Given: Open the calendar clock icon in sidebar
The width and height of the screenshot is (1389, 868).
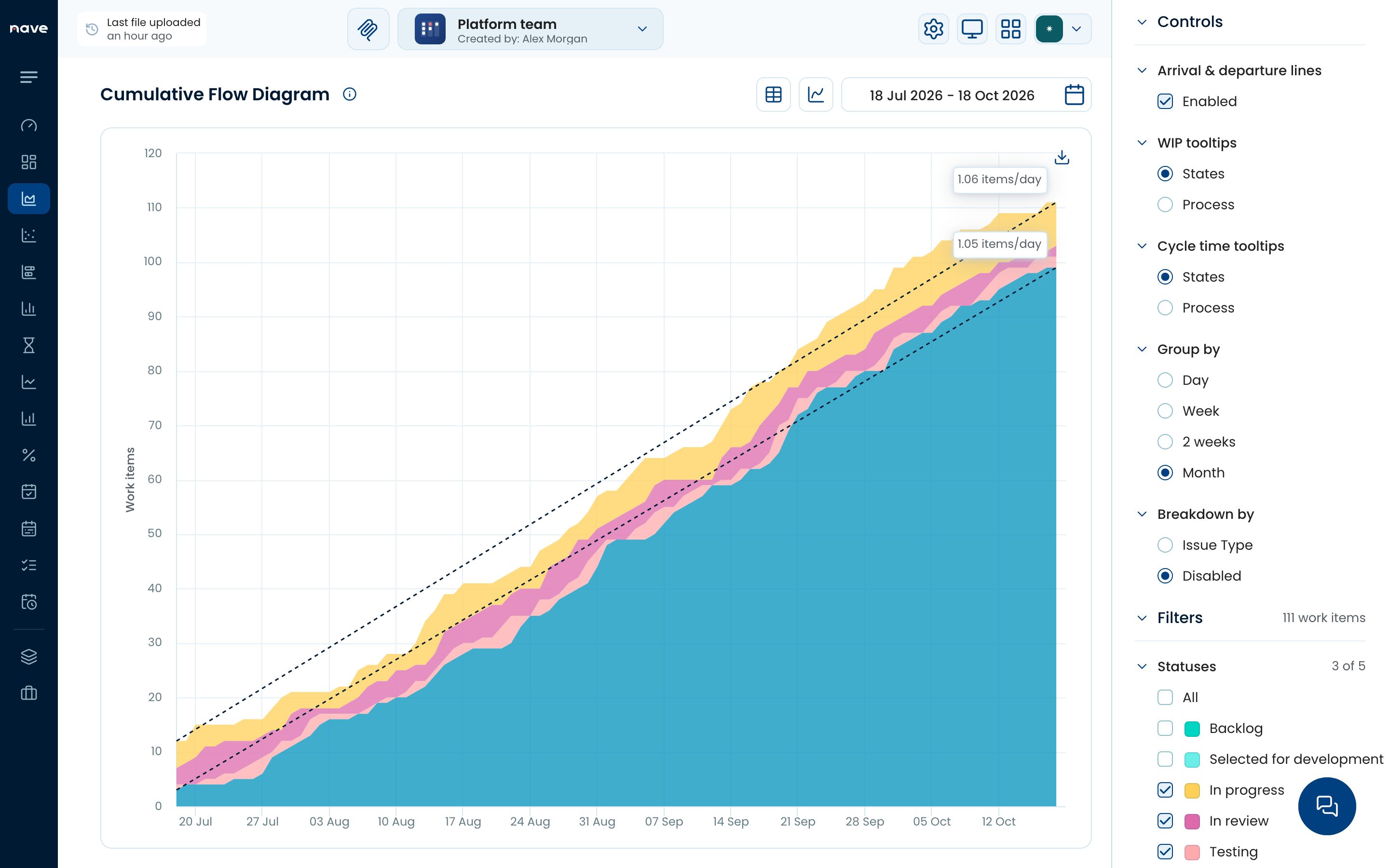Looking at the screenshot, I should pos(29,602).
